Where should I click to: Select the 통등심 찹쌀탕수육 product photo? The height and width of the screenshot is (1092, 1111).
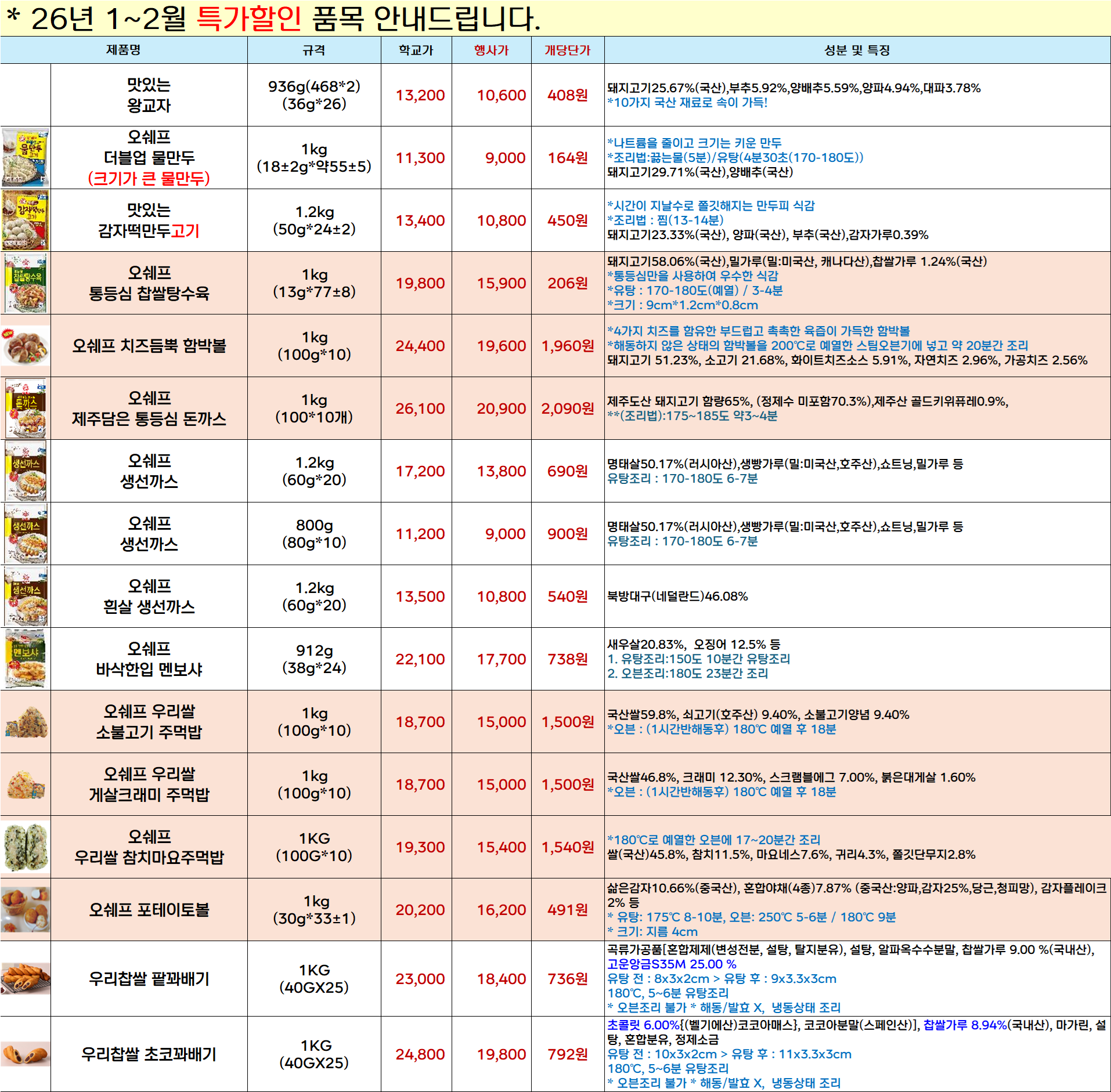pyautogui.click(x=26, y=283)
